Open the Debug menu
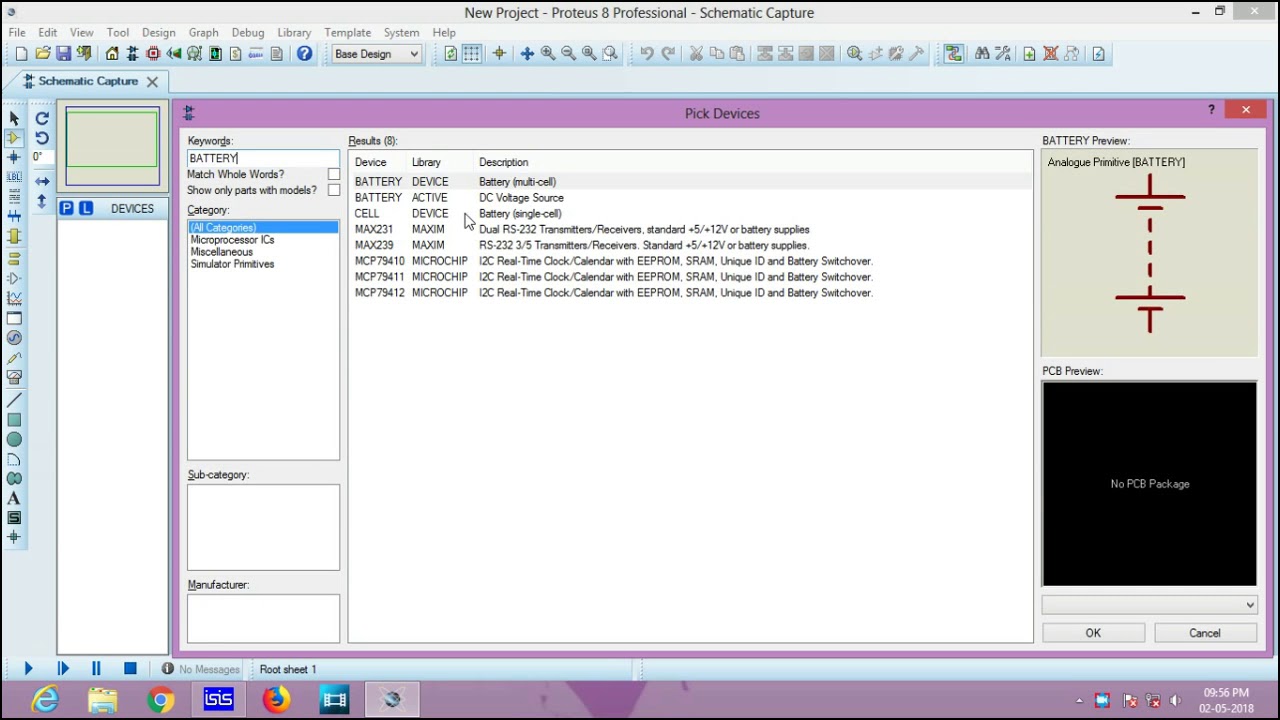 (x=248, y=33)
